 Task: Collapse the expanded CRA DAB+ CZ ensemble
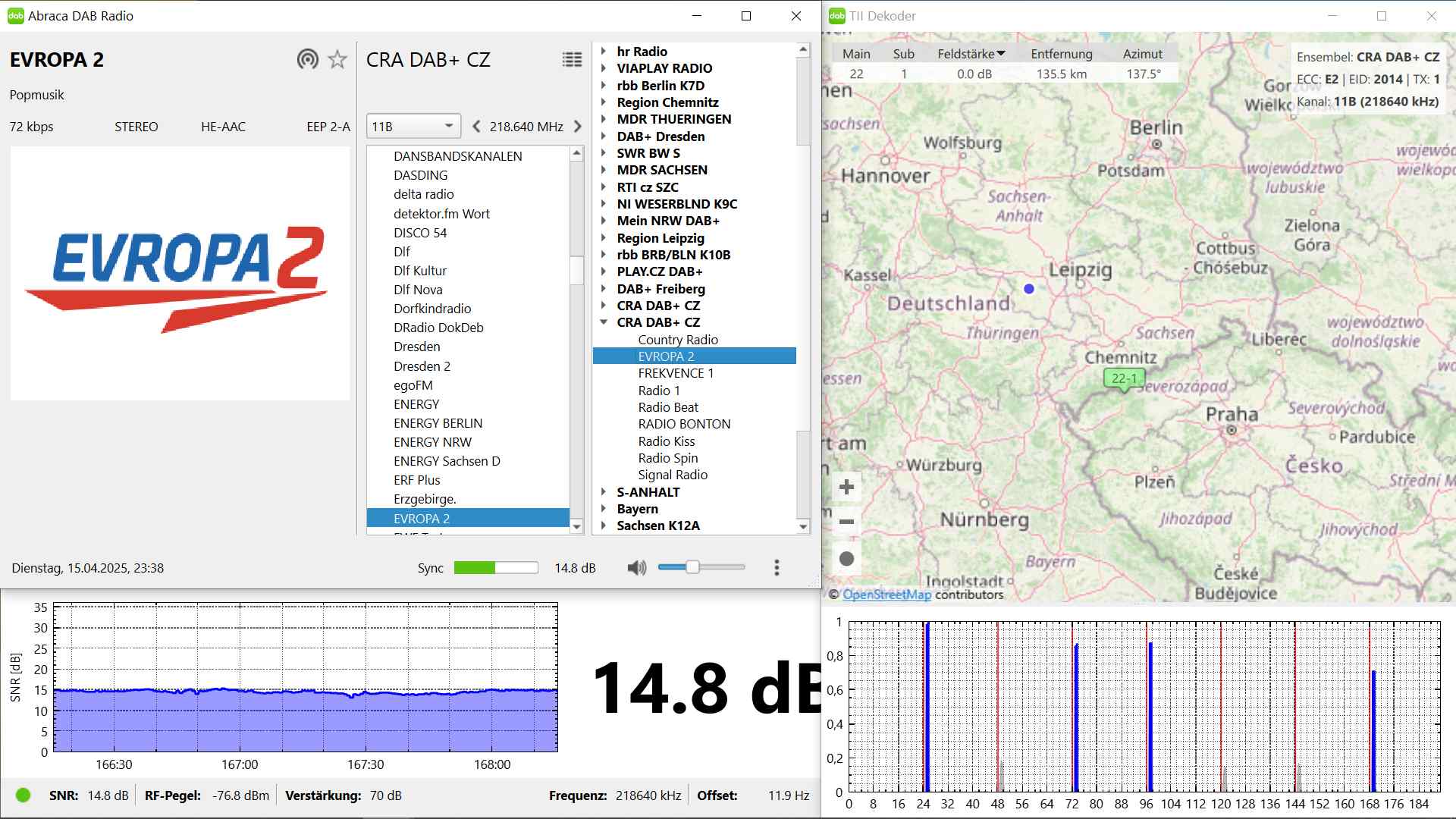point(604,322)
